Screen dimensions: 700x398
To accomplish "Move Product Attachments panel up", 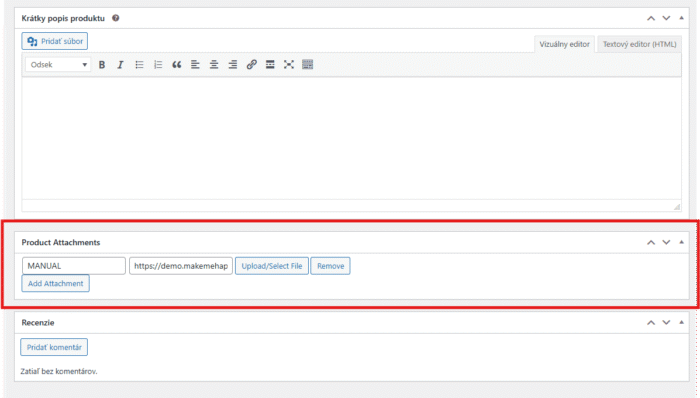I will 651,242.
